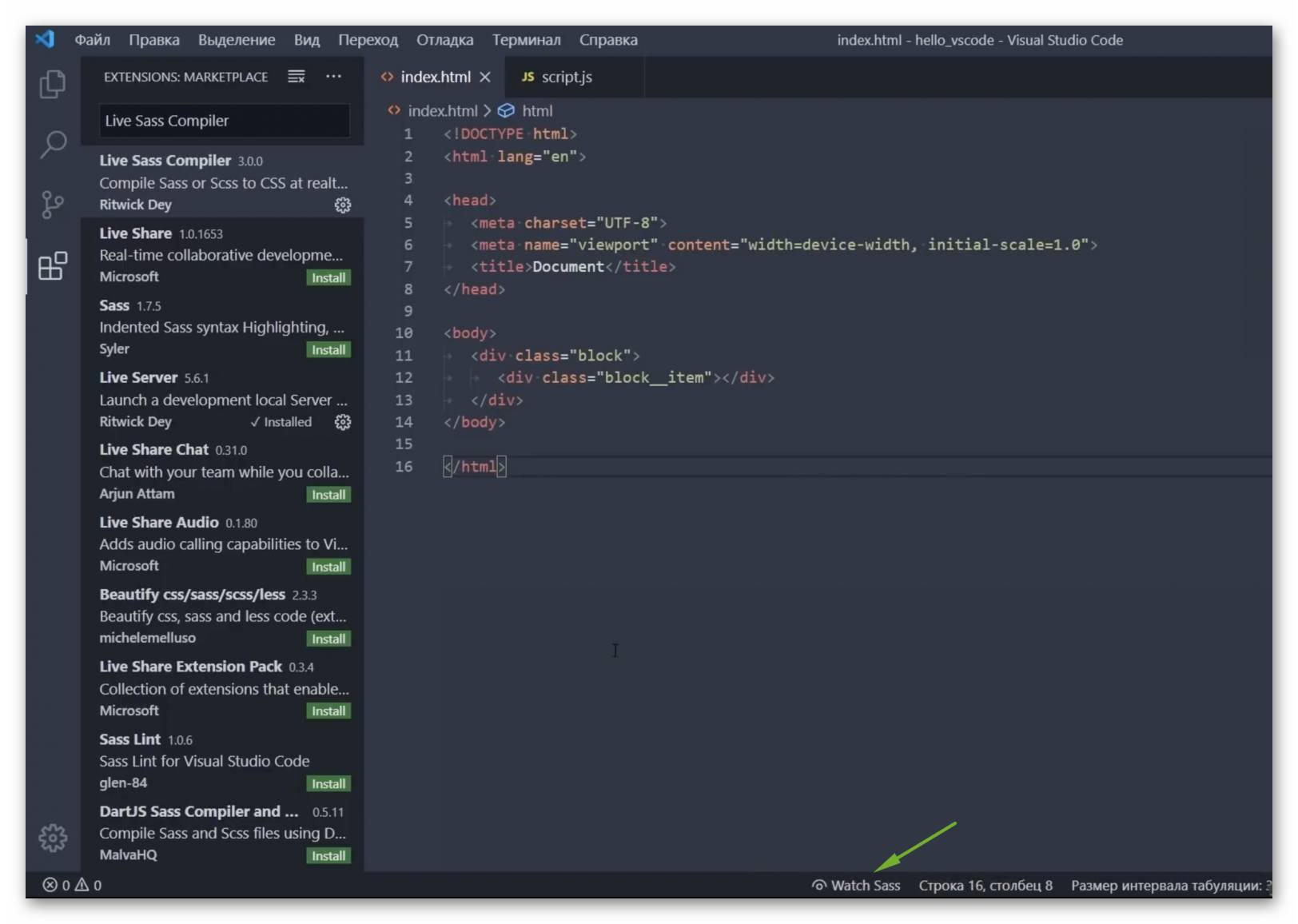Open the Sass Lint extension entry
The height and width of the screenshot is (924, 1298).
pyautogui.click(x=222, y=760)
